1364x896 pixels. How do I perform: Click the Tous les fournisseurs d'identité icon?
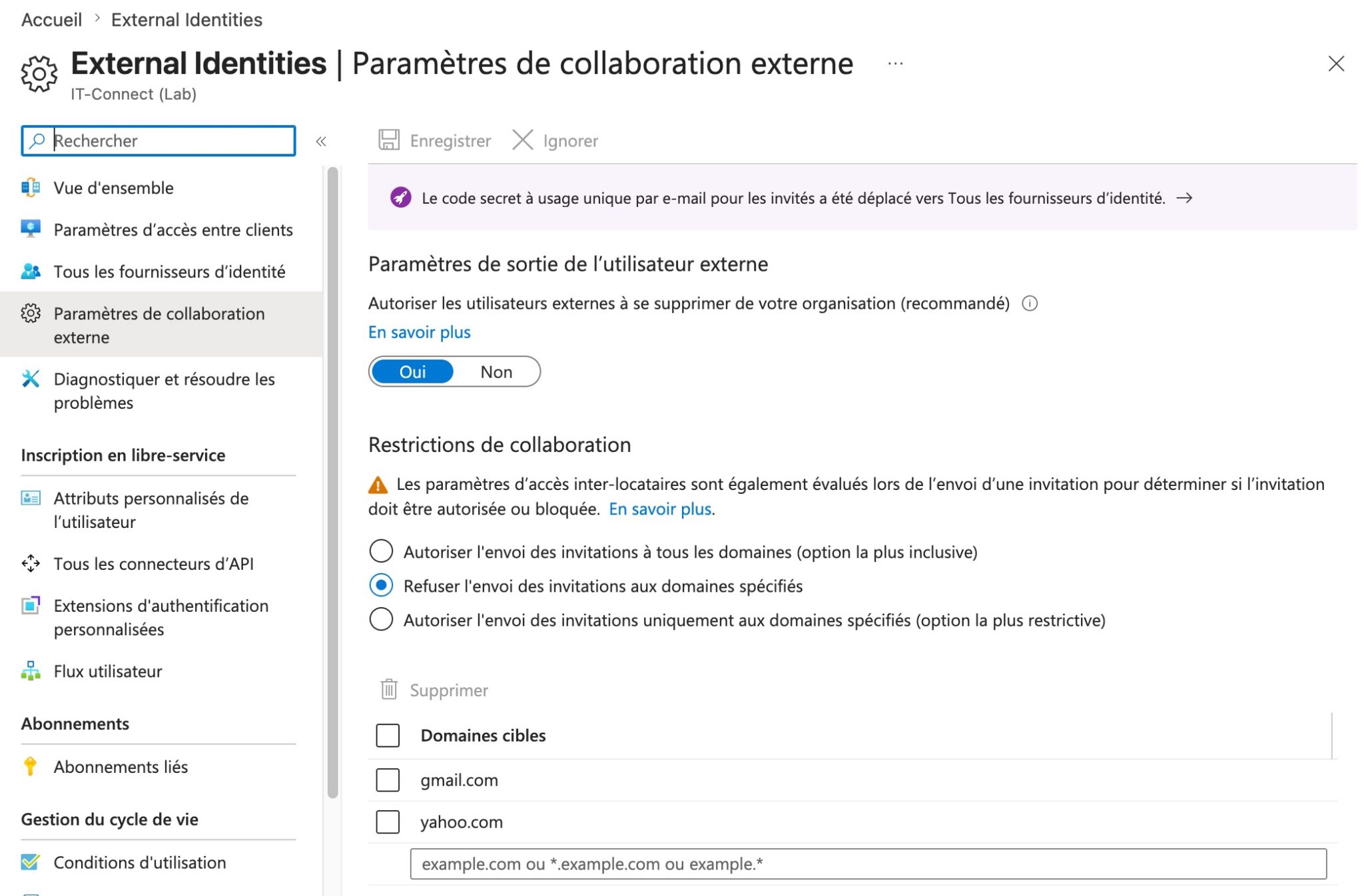tap(31, 271)
